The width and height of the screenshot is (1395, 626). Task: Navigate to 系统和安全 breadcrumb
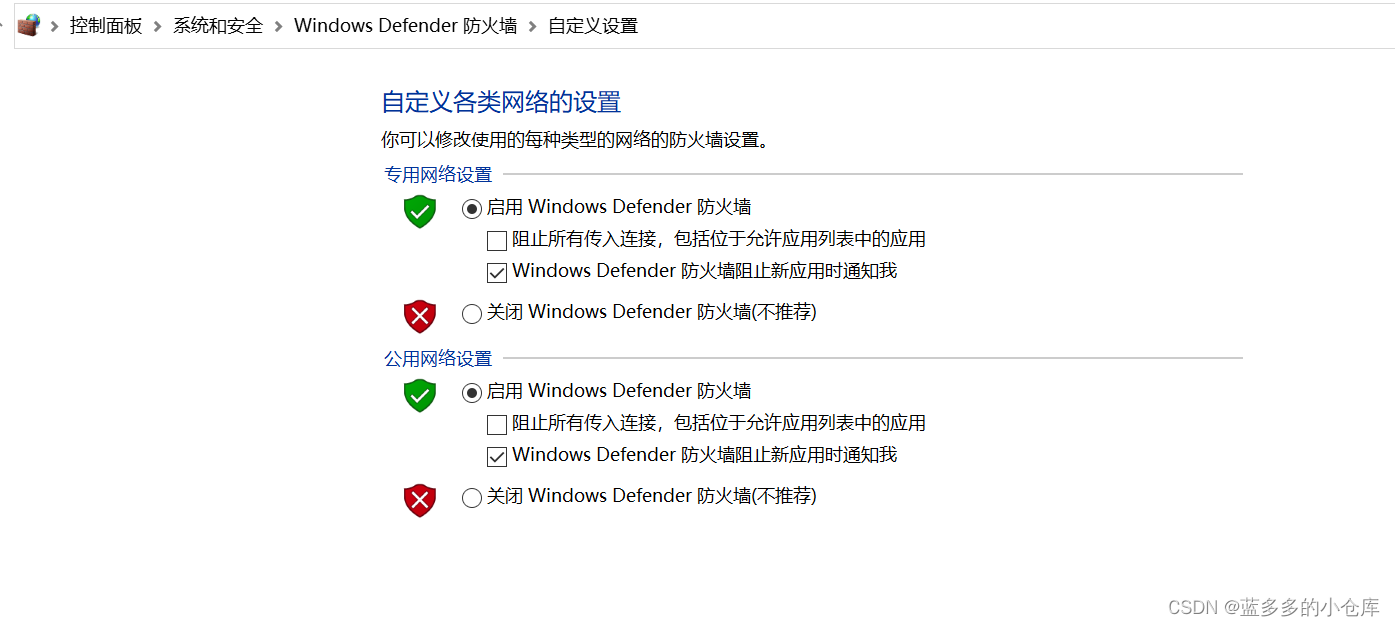(x=218, y=26)
